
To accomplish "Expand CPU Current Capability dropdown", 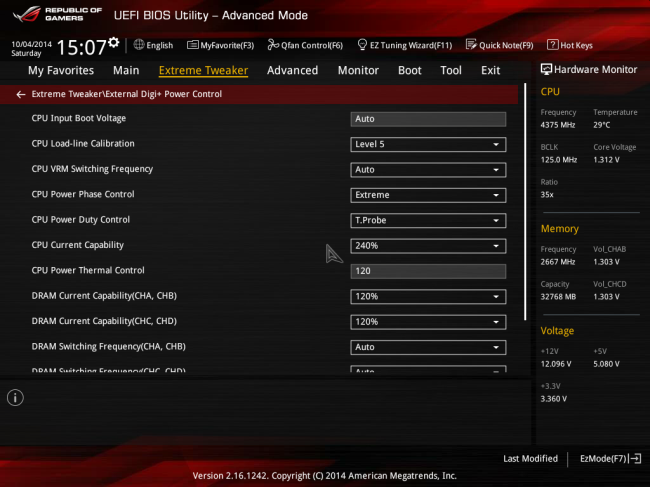I will [428, 246].
